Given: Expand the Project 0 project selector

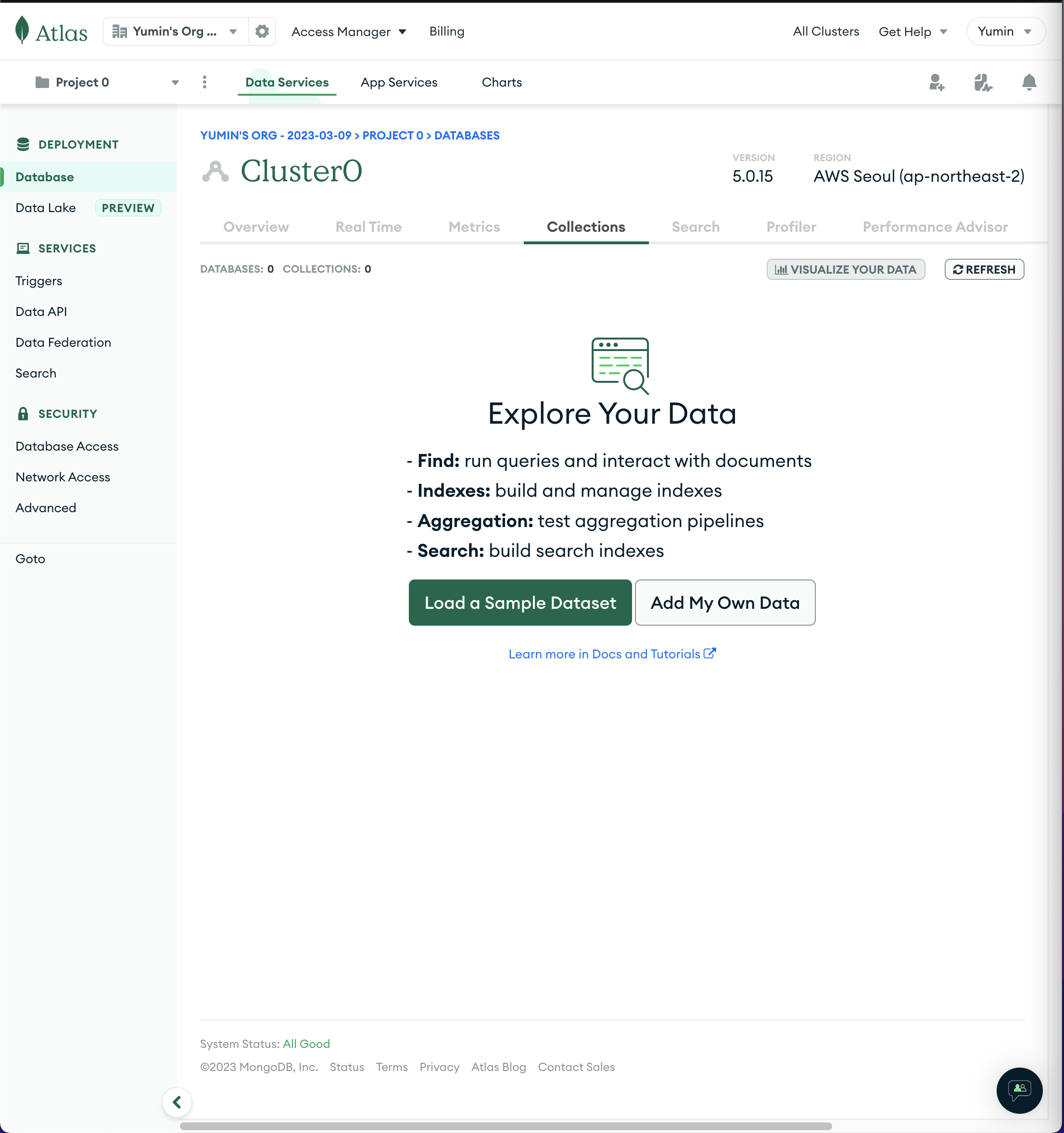Looking at the screenshot, I should (107, 82).
